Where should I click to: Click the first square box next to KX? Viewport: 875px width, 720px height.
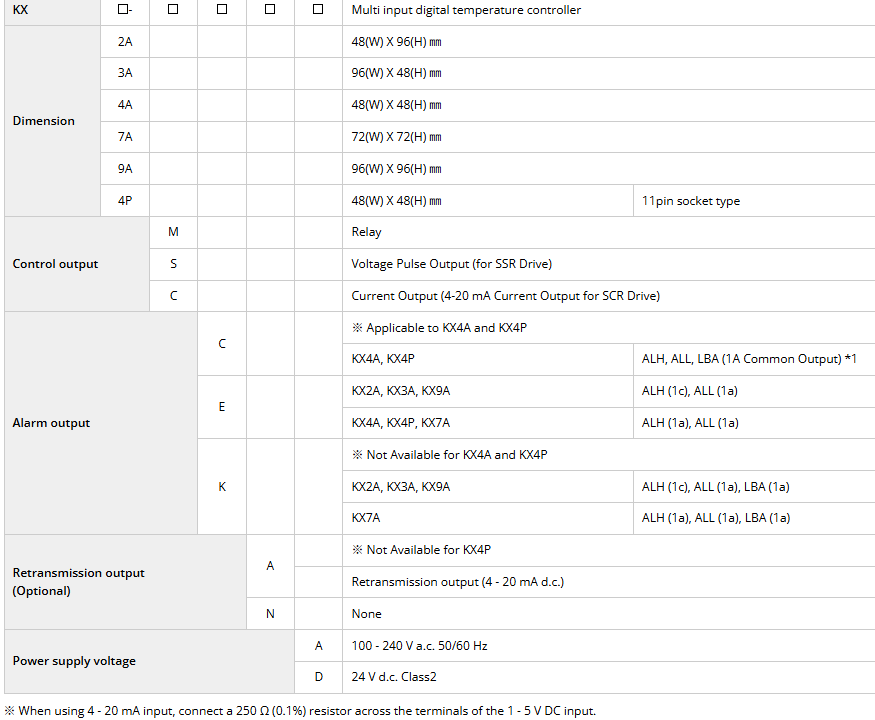pos(122,9)
